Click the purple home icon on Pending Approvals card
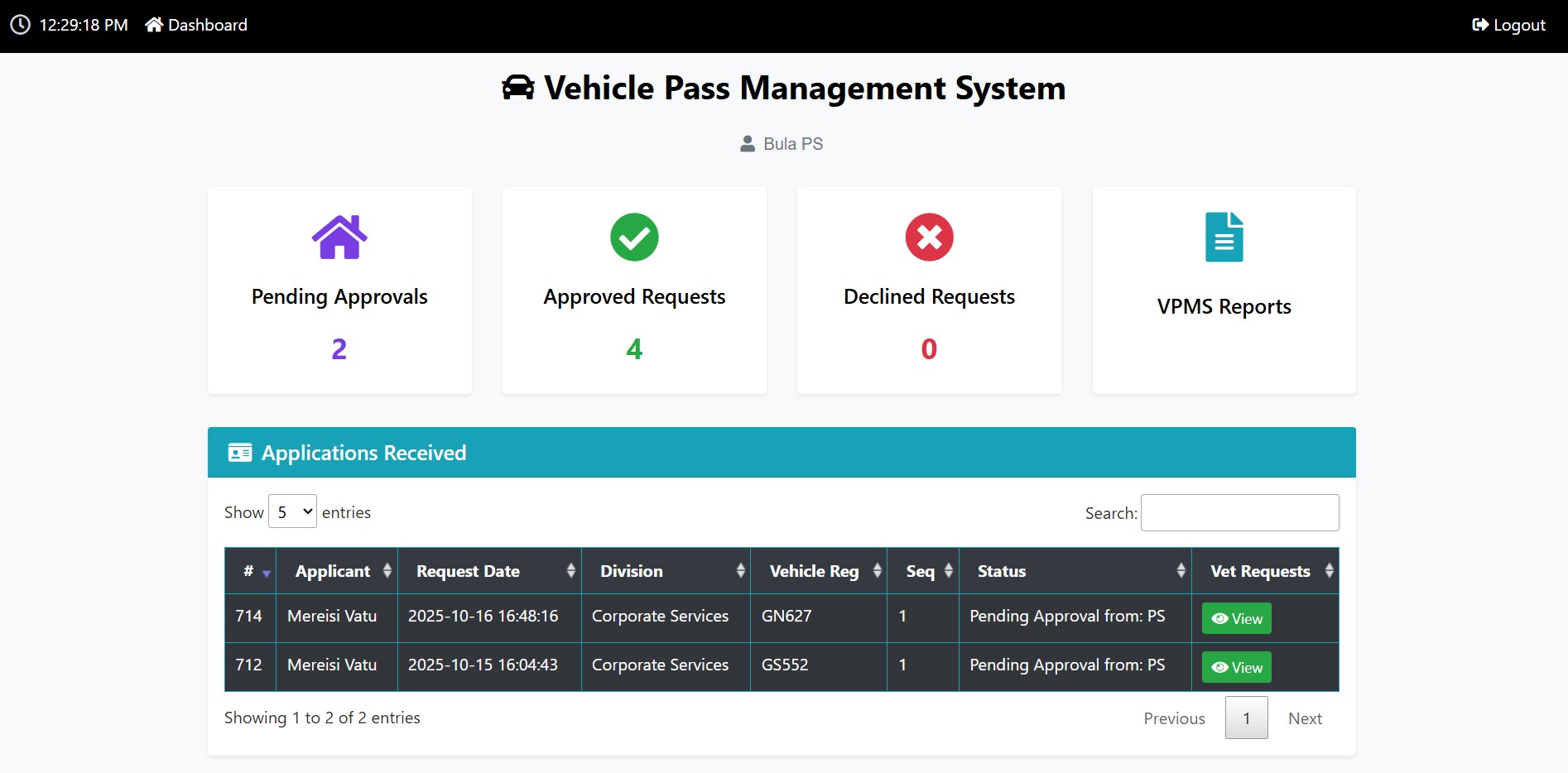The width and height of the screenshot is (1568, 773). coord(339,237)
